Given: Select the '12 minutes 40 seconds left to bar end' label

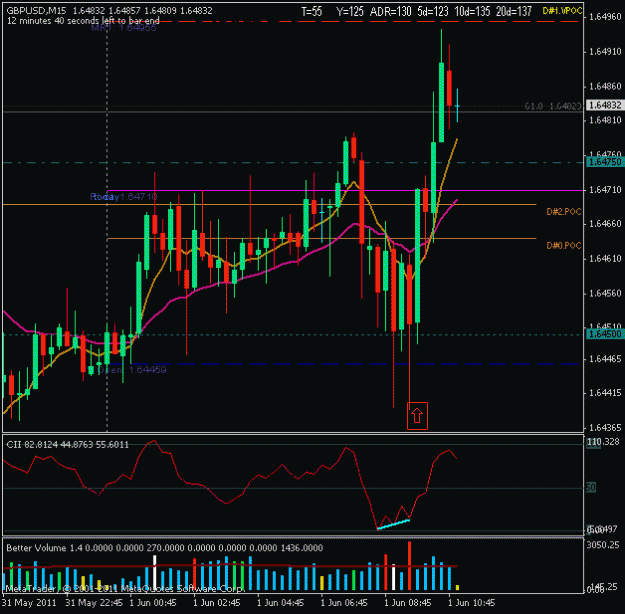Looking at the screenshot, I should pos(83,21).
